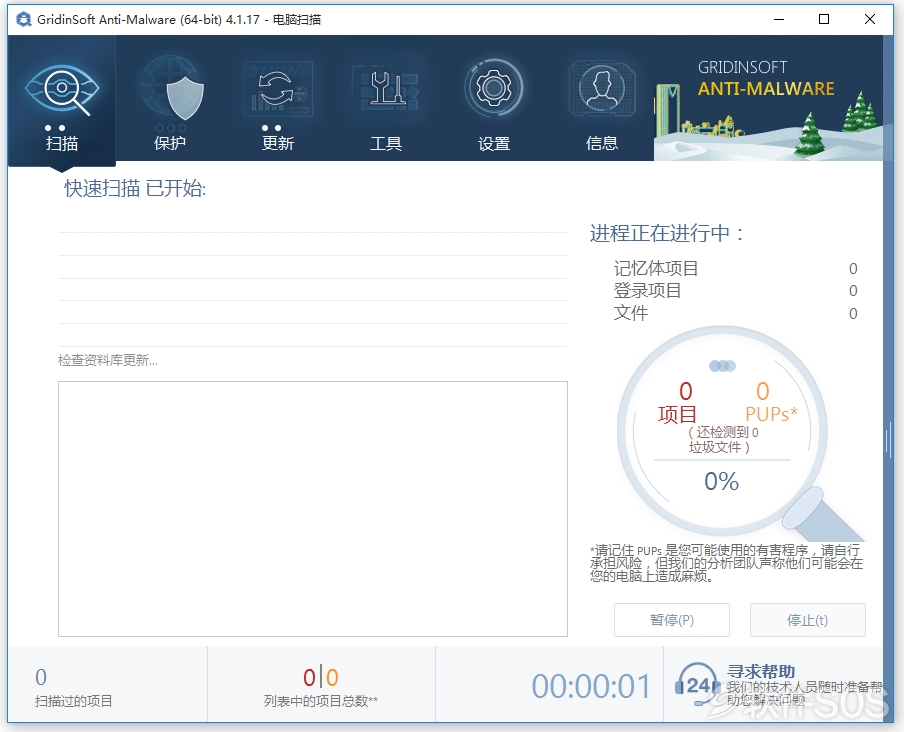Click inside the empty scan results list box

coord(313,509)
